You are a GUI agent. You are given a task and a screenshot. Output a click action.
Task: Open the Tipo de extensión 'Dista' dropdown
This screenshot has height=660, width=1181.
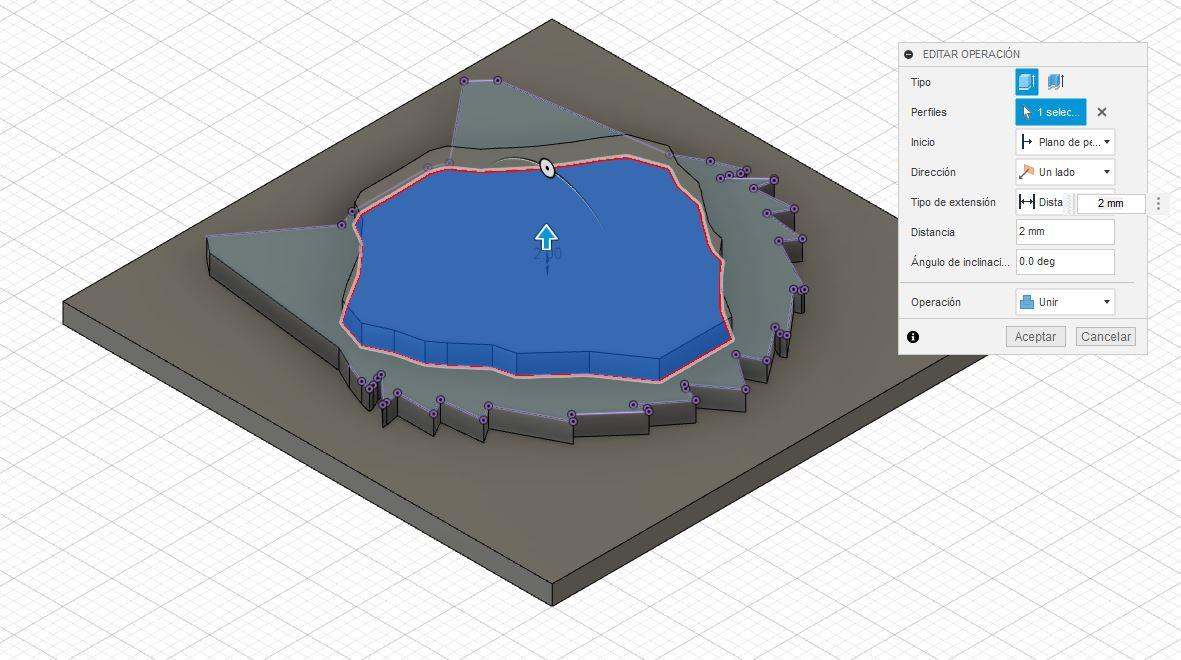tap(1042, 202)
